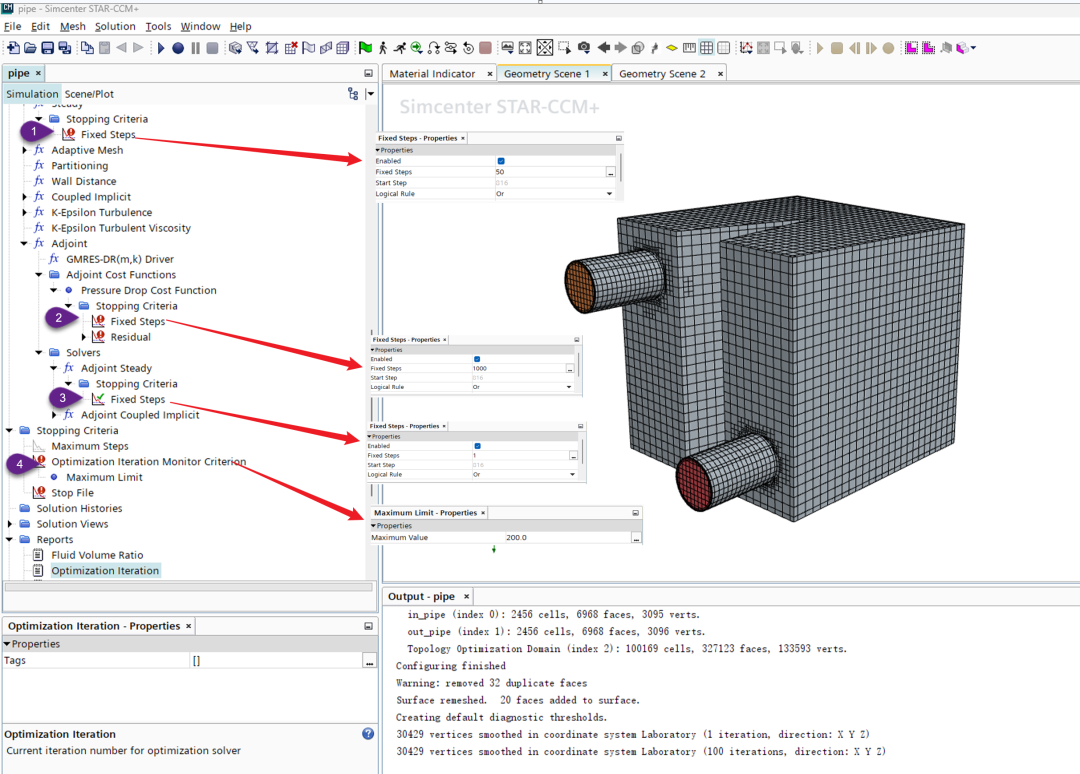Click the blue Play macro icon
This screenshot has height=774, width=1080.
(161, 48)
